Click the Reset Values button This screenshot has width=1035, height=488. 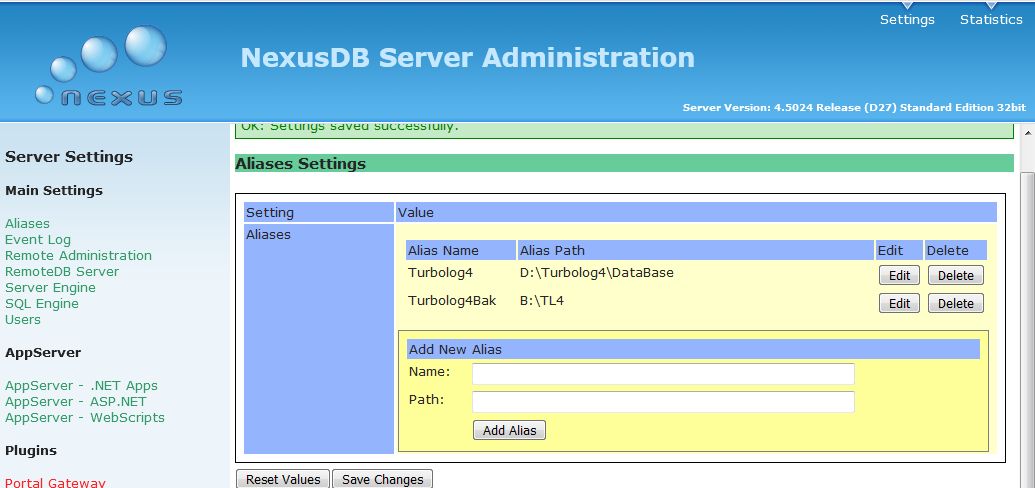click(283, 479)
